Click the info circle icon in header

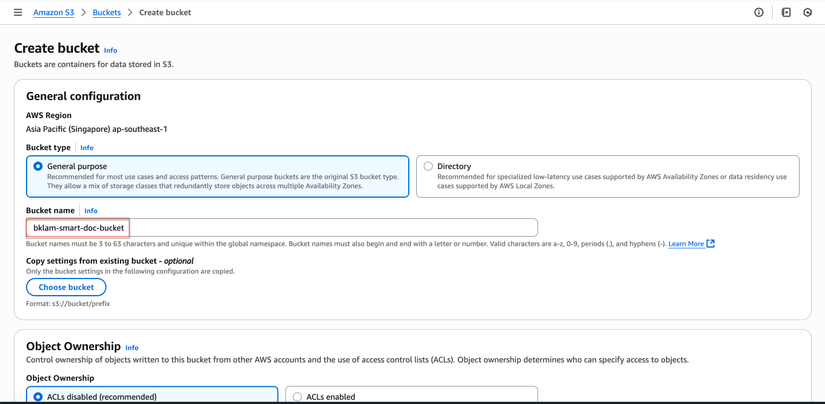point(758,13)
